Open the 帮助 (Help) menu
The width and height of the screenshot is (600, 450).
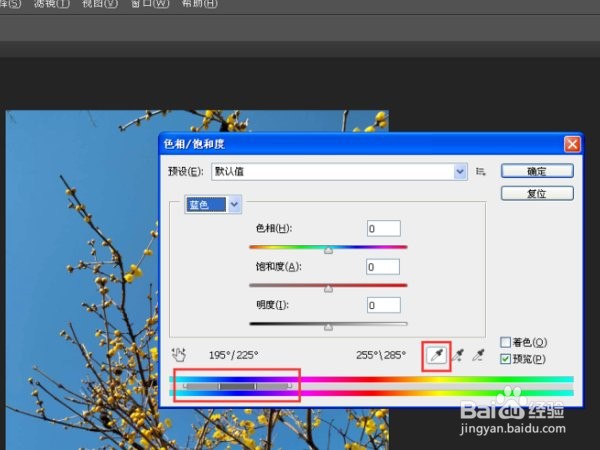(199, 4)
